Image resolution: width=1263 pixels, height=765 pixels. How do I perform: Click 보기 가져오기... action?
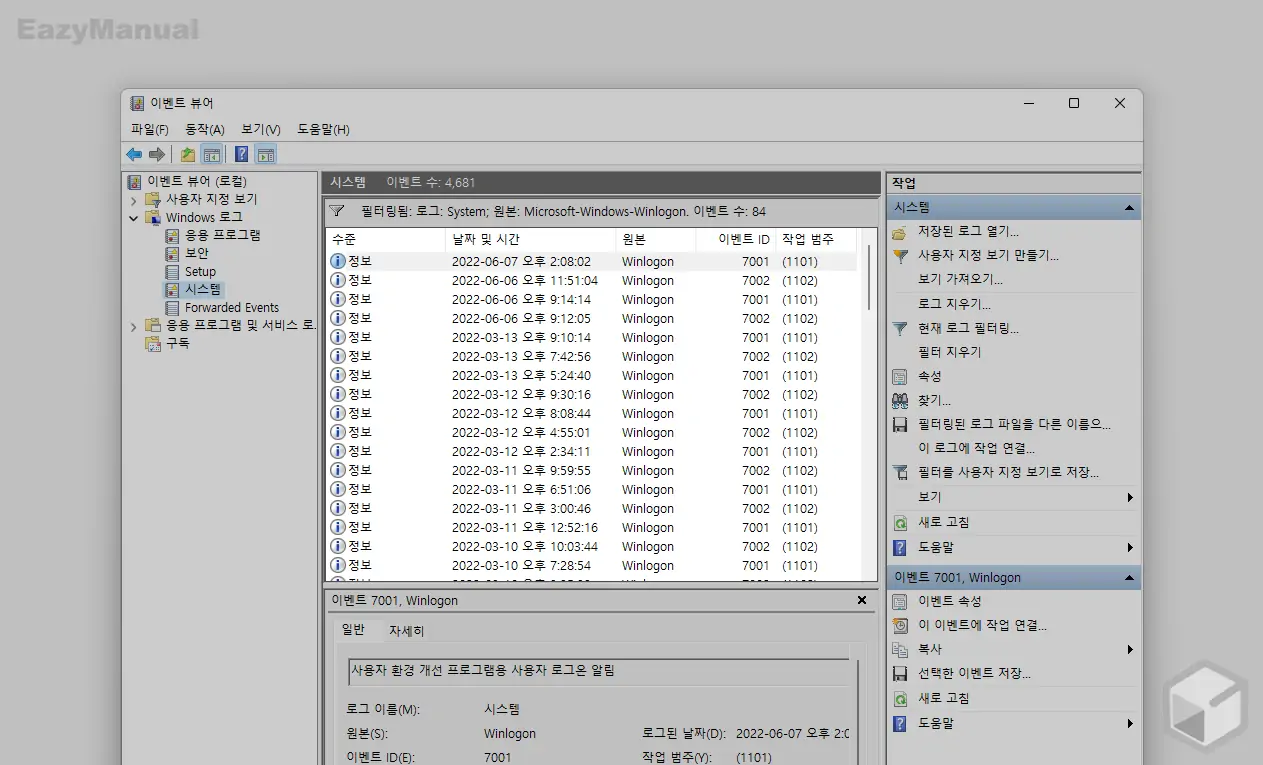tap(960, 279)
